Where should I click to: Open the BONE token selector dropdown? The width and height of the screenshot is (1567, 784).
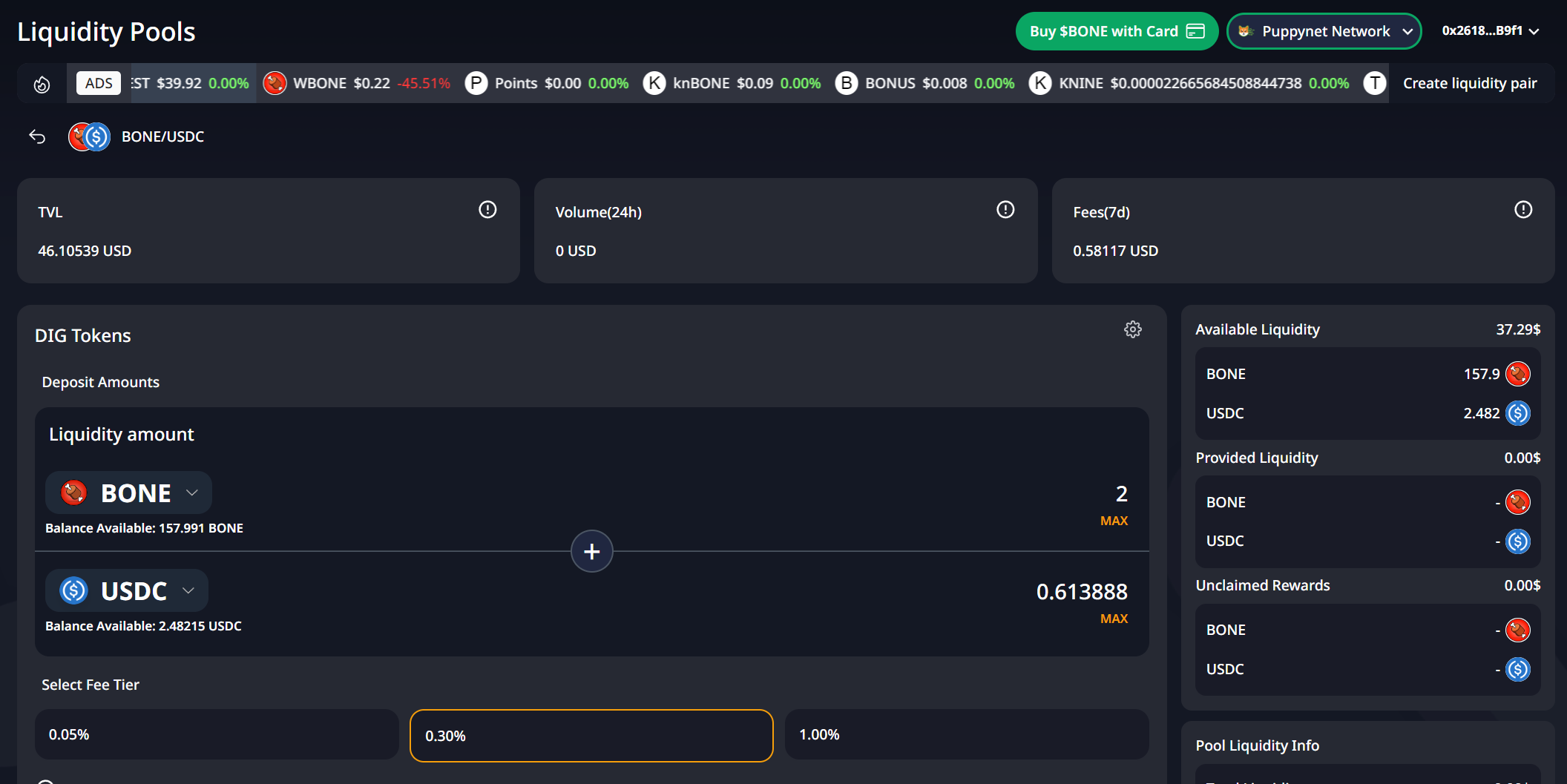[x=129, y=493]
